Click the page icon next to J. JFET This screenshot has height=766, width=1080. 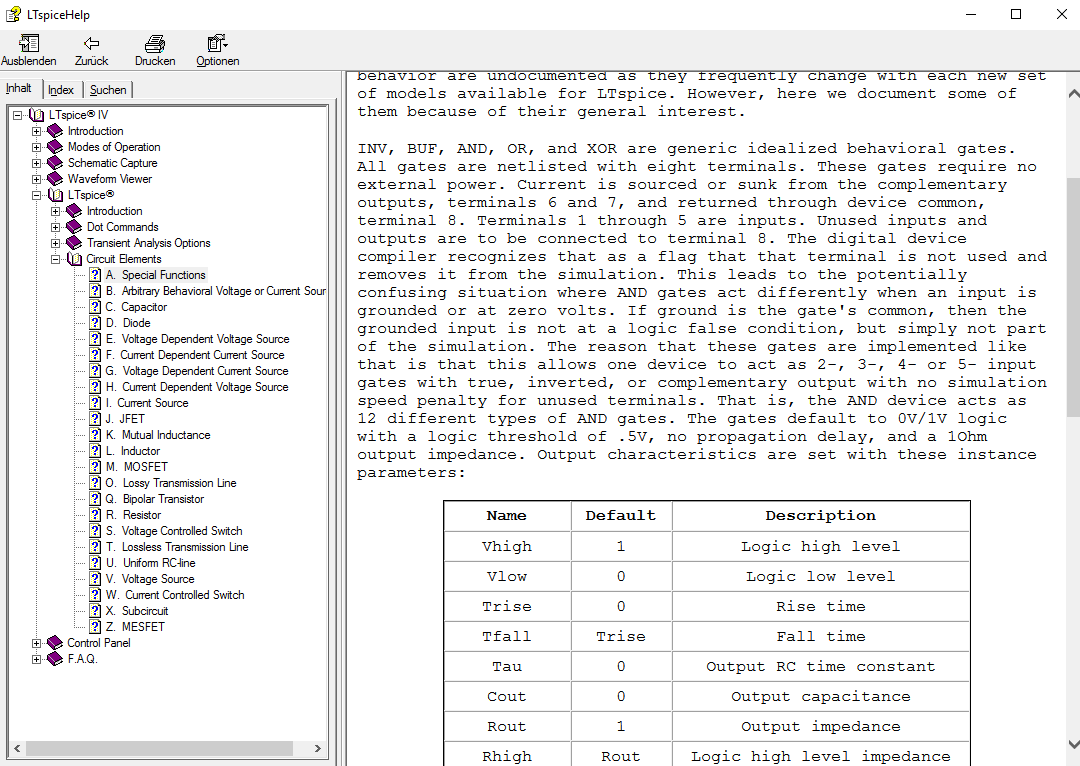tap(95, 419)
